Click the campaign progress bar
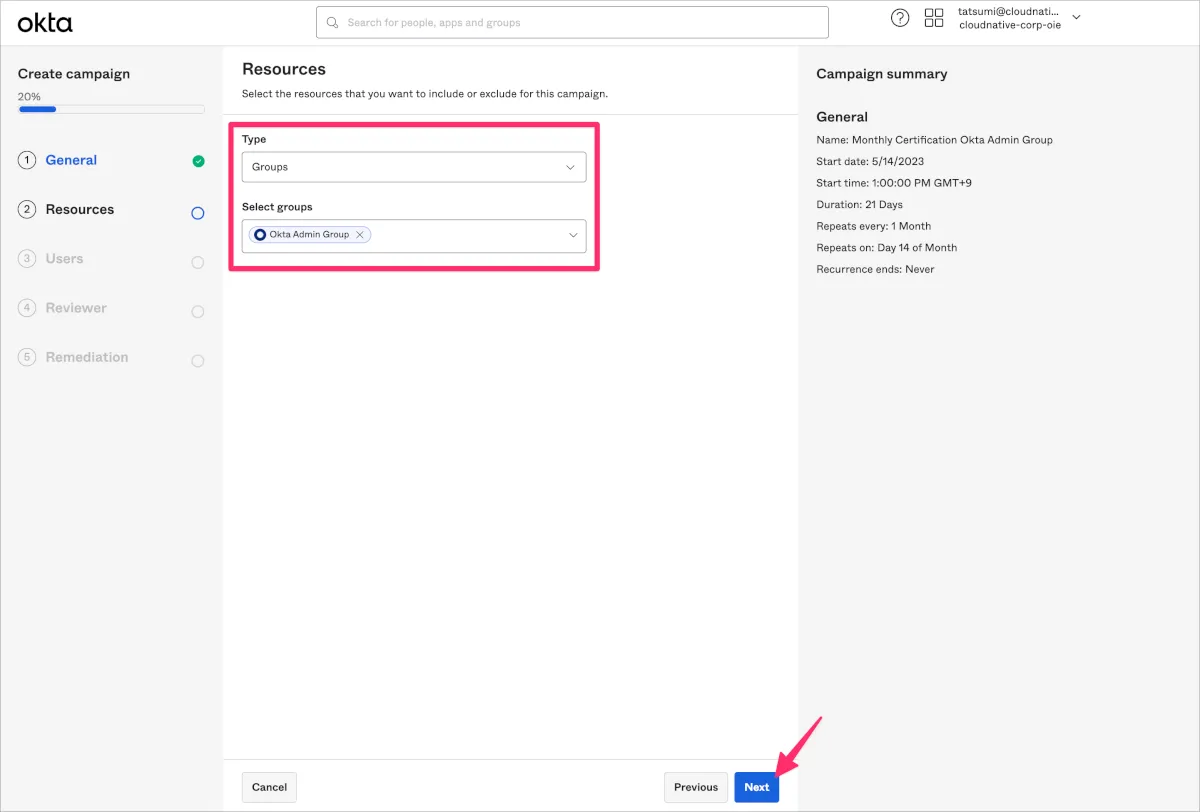The height and width of the screenshot is (812, 1200). (x=111, y=109)
